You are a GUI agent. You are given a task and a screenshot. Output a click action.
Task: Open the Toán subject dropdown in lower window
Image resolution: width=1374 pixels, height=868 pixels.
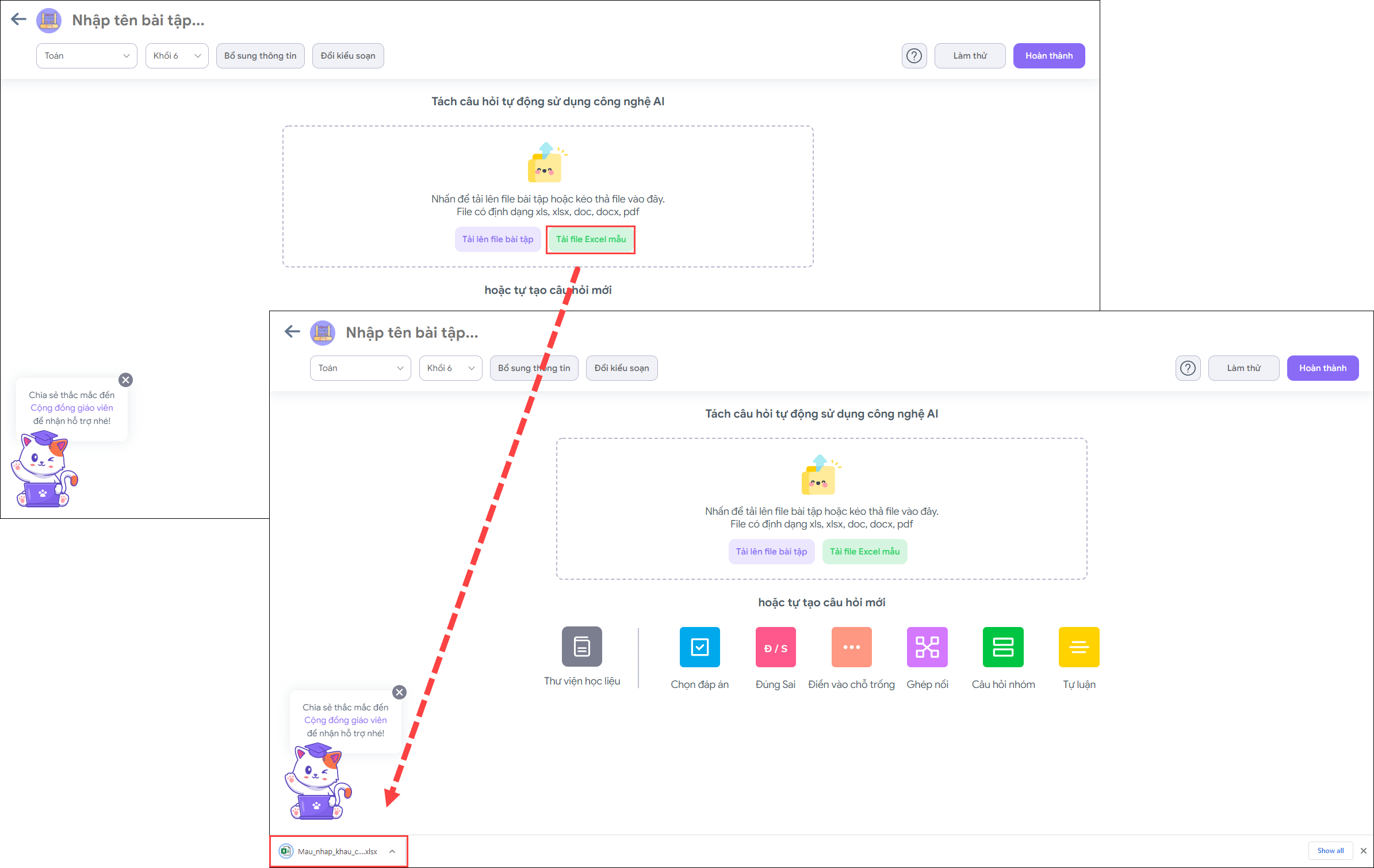[360, 368]
